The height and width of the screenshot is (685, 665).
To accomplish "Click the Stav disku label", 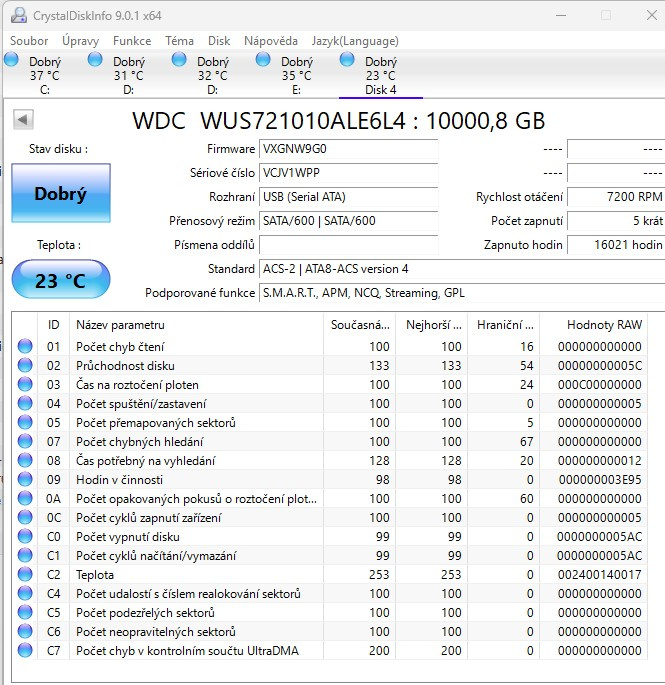I will [58, 149].
